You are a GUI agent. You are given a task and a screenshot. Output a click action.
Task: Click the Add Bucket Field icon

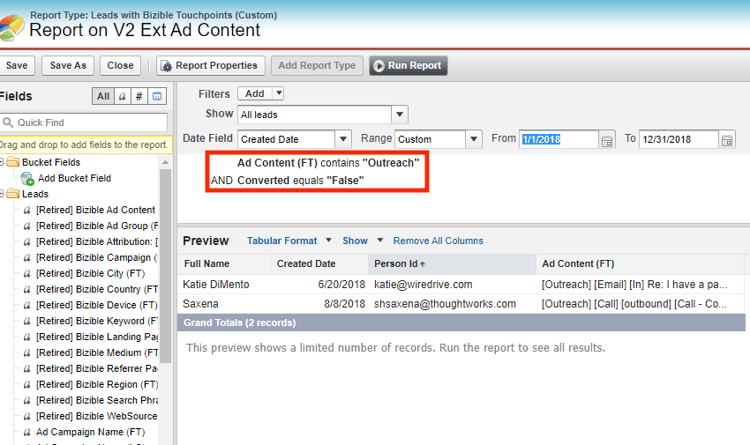pyautogui.click(x=27, y=178)
